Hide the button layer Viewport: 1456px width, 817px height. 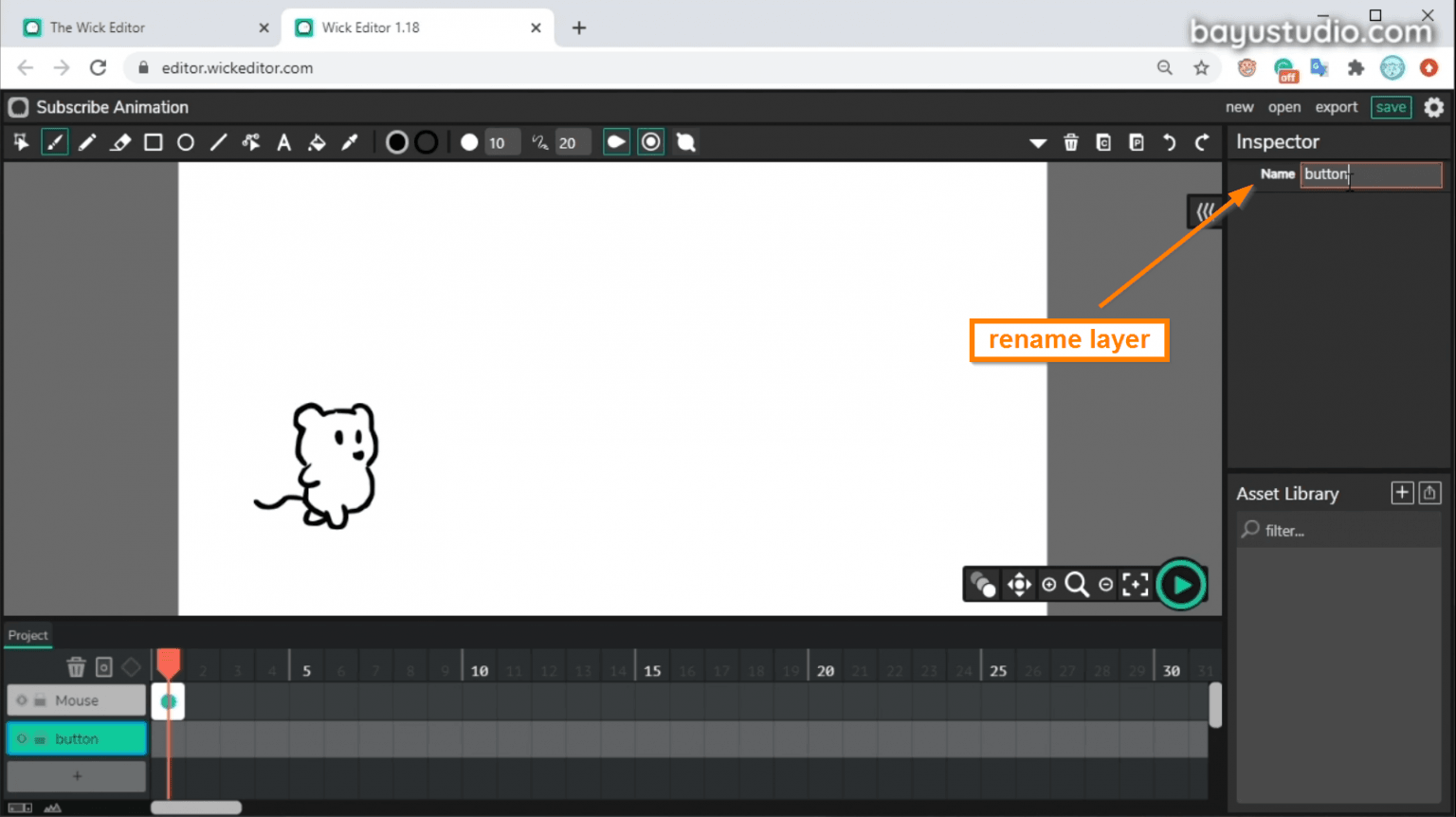coord(22,739)
